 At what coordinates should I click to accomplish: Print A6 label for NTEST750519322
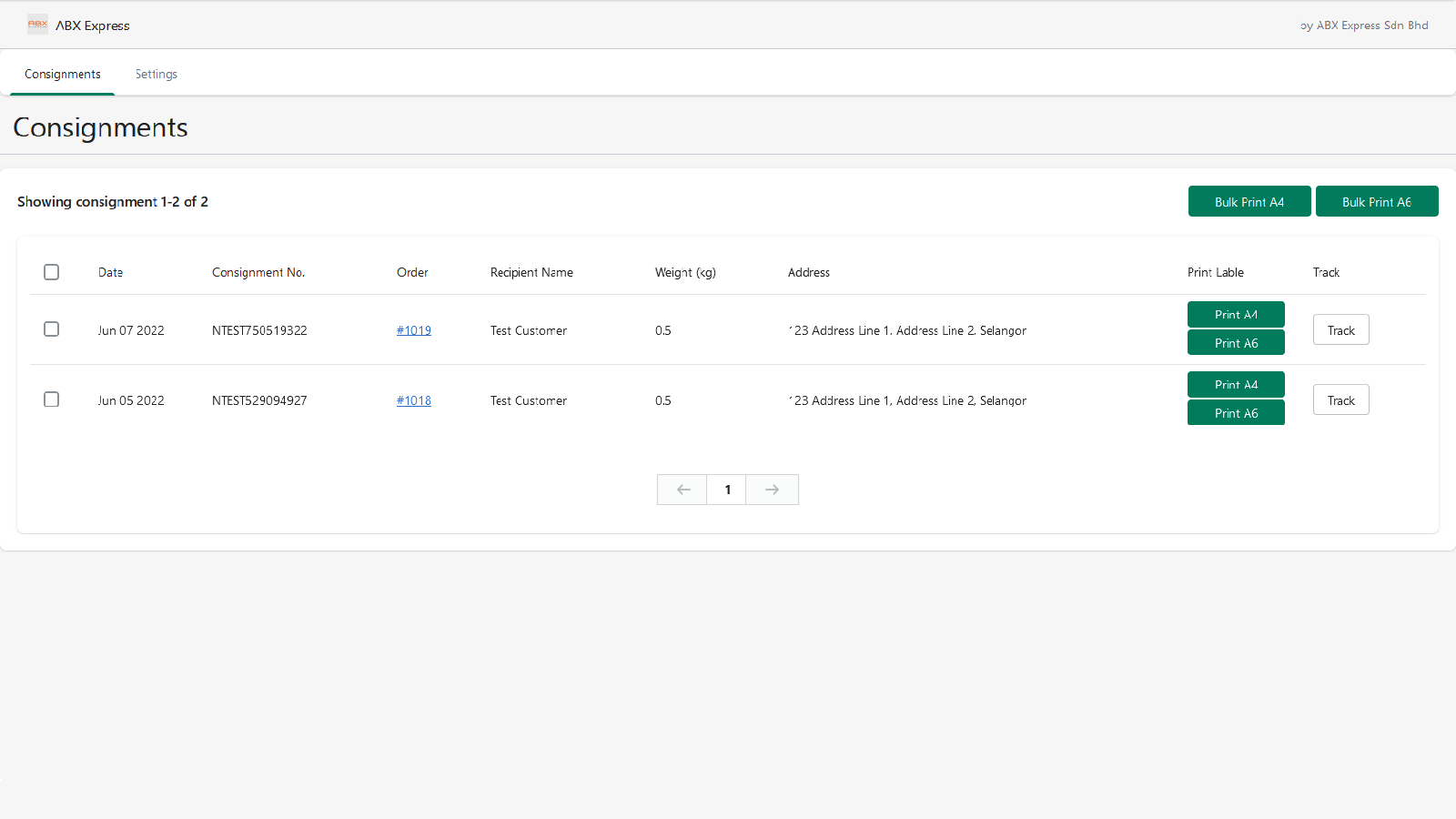click(1236, 343)
